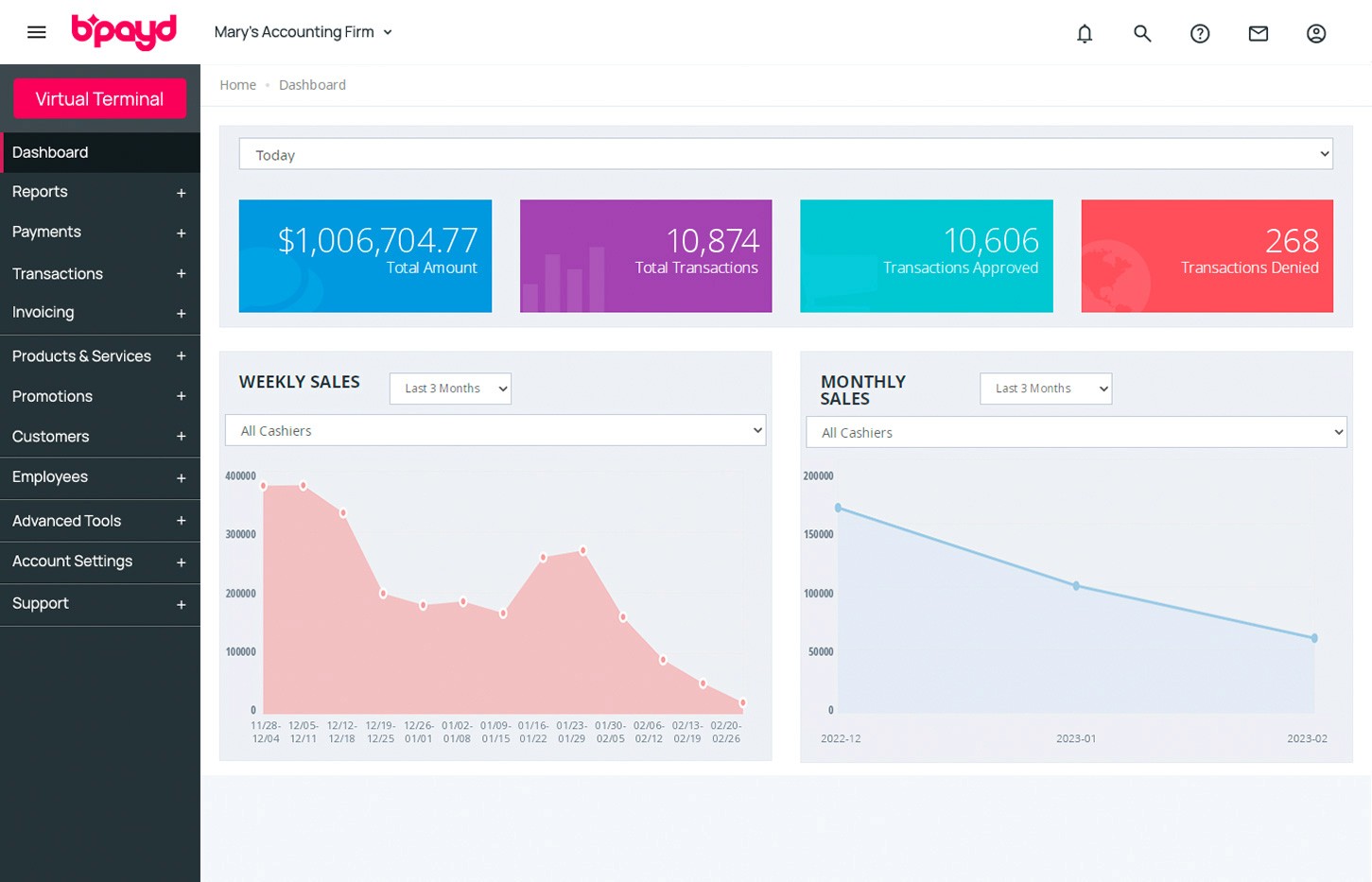Click the 2022-12 monthly sales data point
Screen dimensions: 1372x882
(x=838, y=508)
